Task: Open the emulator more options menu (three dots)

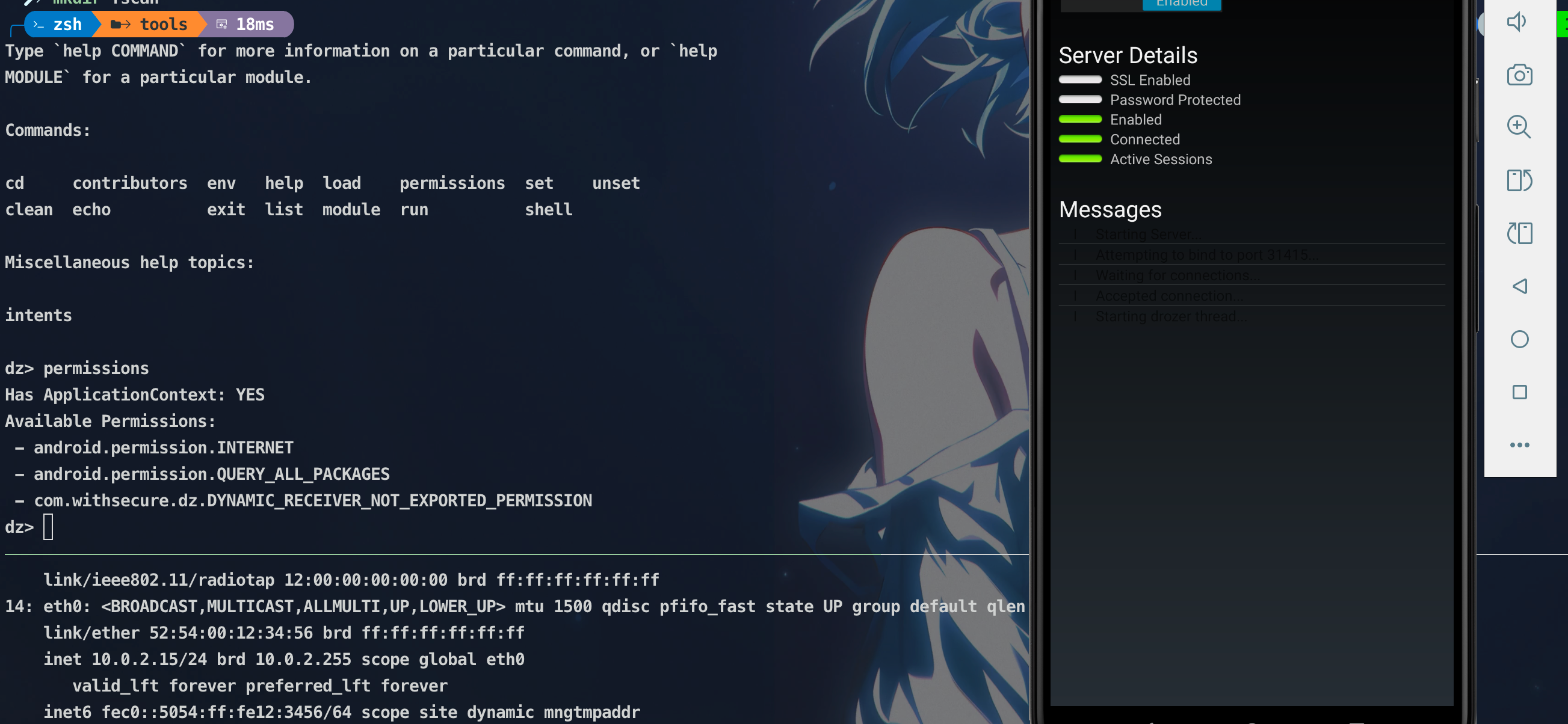Action: pyautogui.click(x=1519, y=445)
